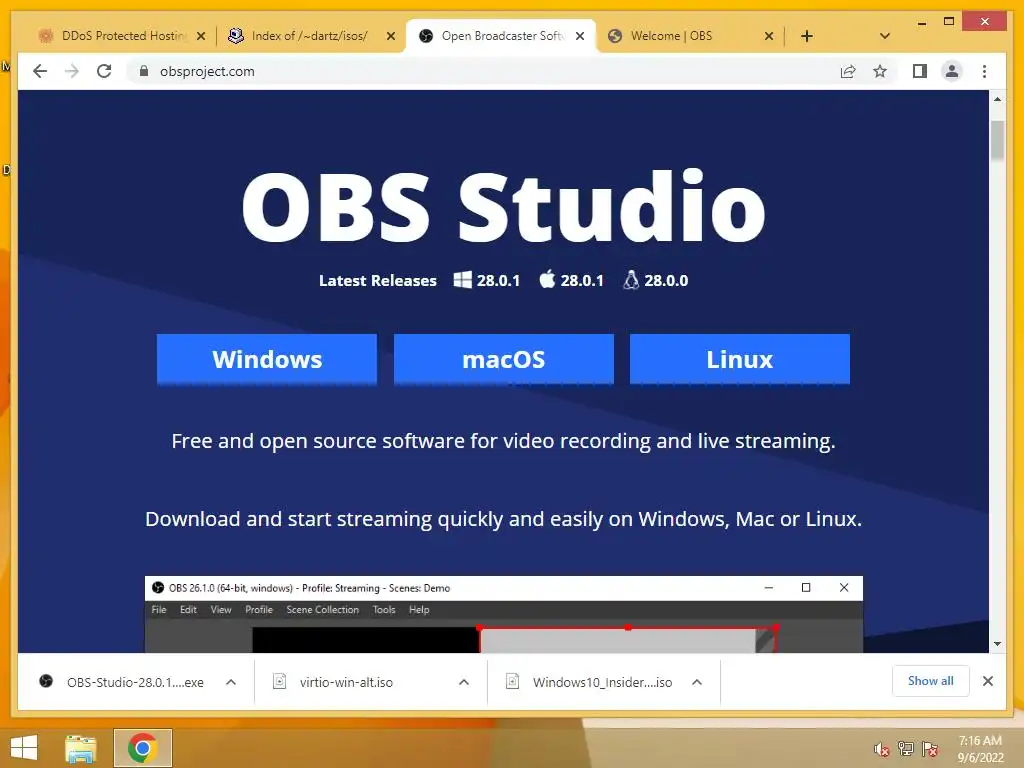Image resolution: width=1024 pixels, height=768 pixels.
Task: Click the page scrollbar thumb
Action: pyautogui.click(x=997, y=140)
